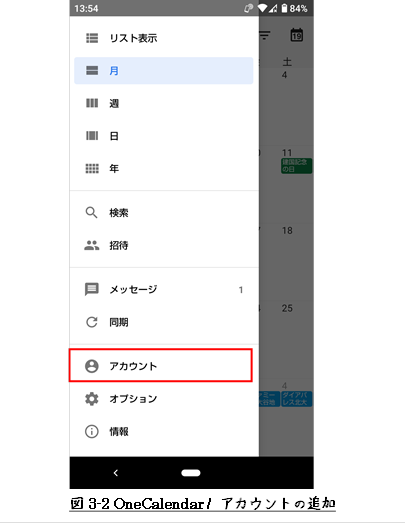Tap the 日 day view icon
The image size is (406, 523).
point(92,136)
